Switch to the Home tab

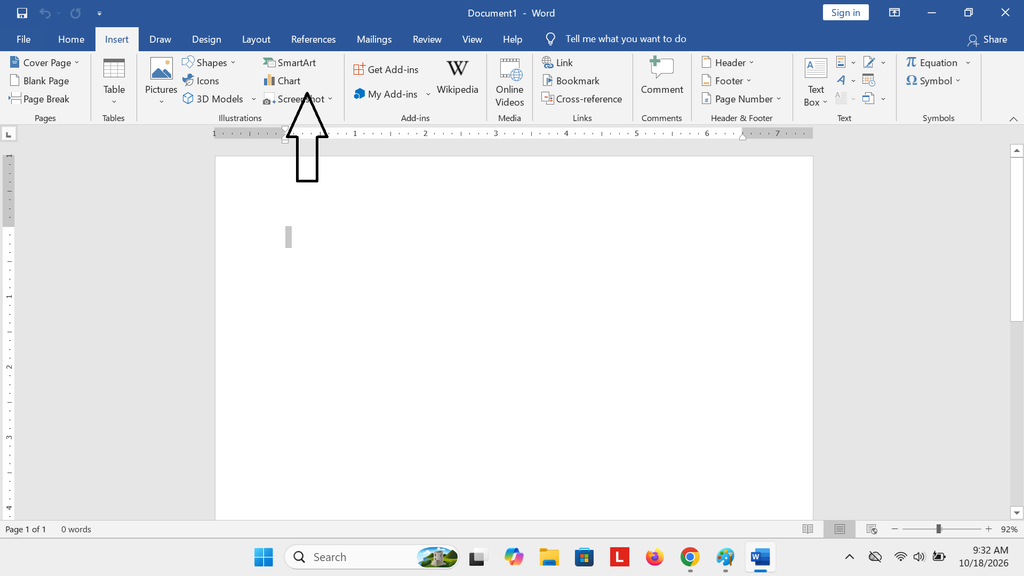point(71,39)
